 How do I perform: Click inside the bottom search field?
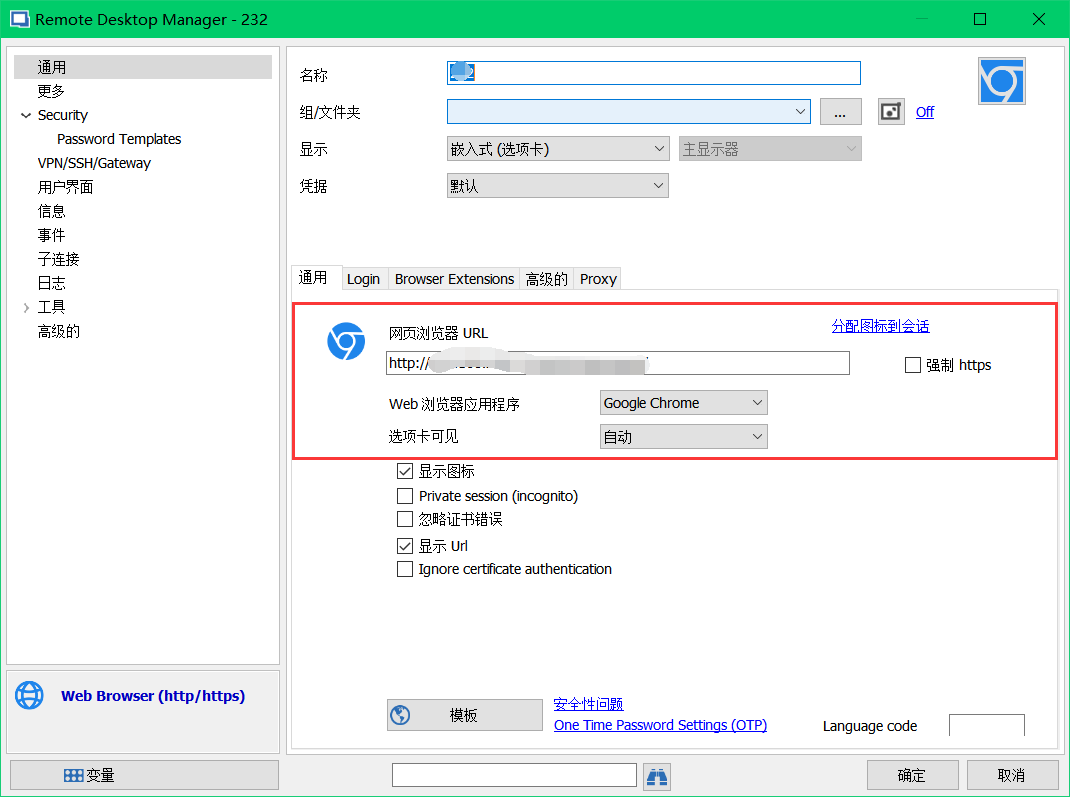pyautogui.click(x=513, y=775)
